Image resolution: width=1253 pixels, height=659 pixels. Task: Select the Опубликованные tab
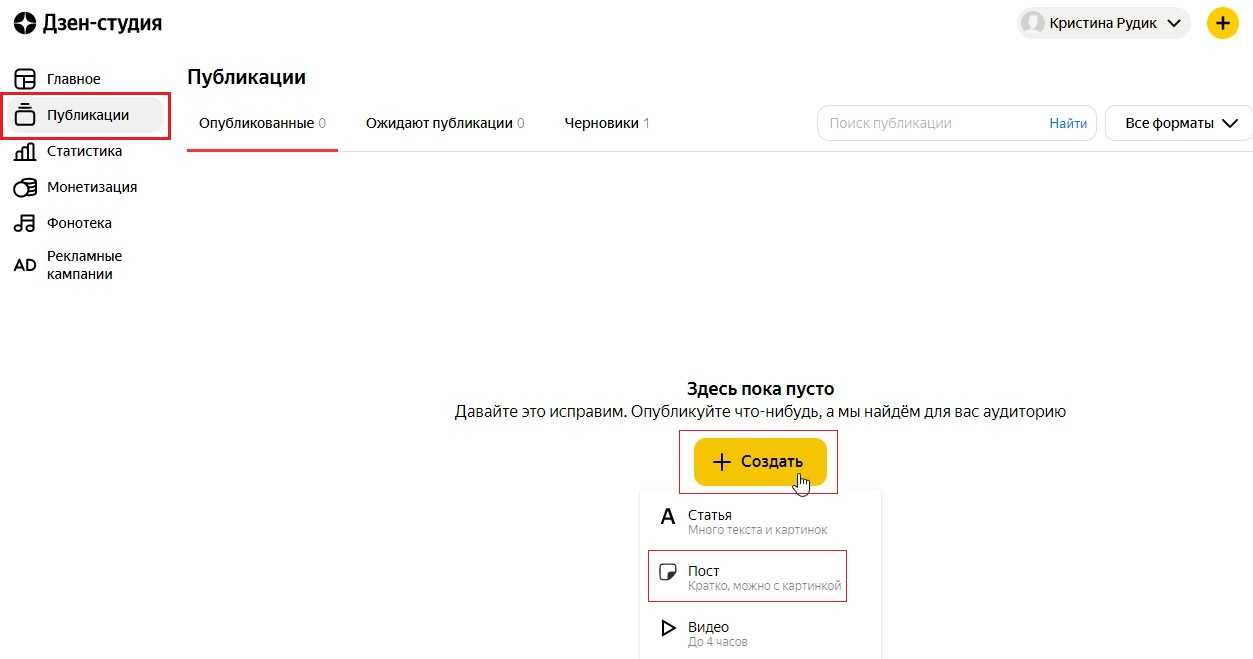(262, 123)
